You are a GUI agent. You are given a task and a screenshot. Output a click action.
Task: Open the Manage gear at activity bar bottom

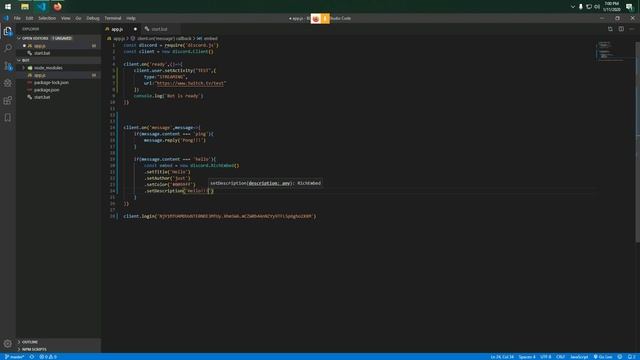pyautogui.click(x=7, y=344)
